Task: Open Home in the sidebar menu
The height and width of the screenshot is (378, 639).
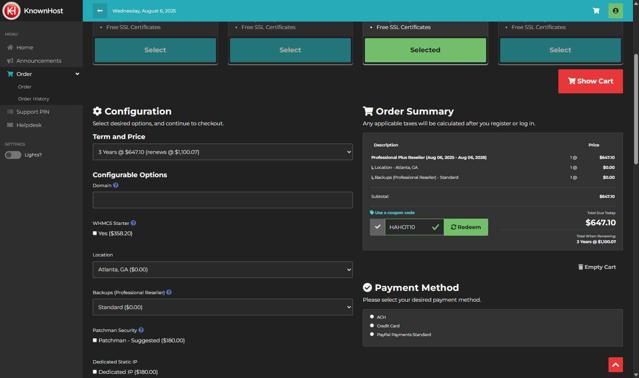Action: [x=25, y=48]
